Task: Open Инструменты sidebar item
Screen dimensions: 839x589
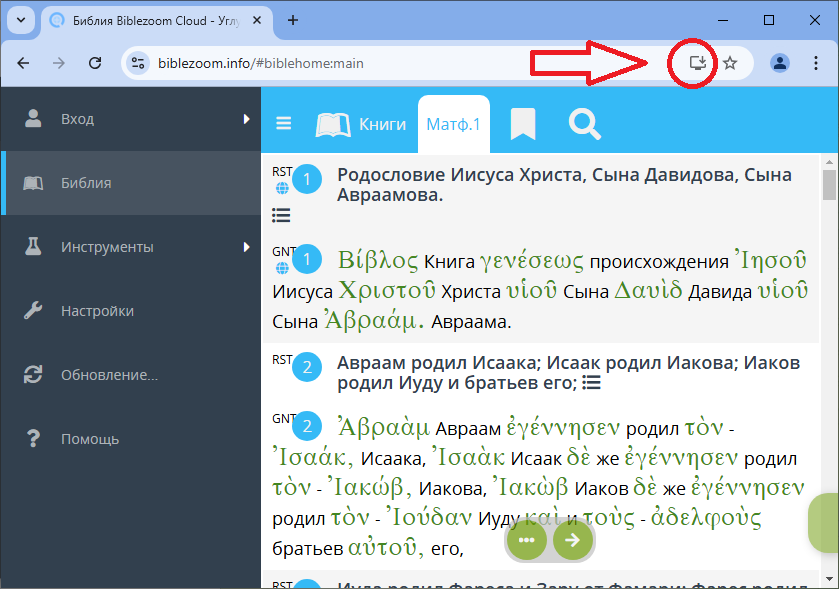Action: pos(131,247)
